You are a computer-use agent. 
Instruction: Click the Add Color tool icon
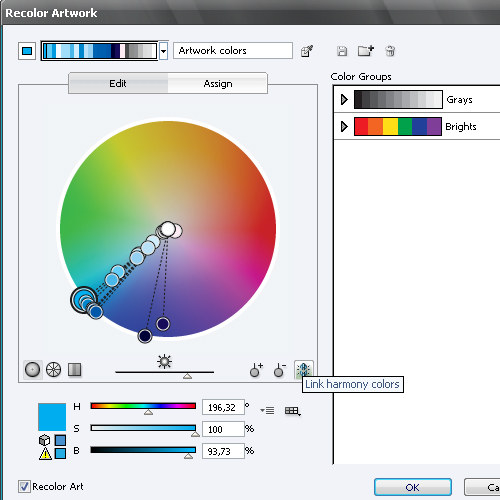pyautogui.click(x=256, y=370)
